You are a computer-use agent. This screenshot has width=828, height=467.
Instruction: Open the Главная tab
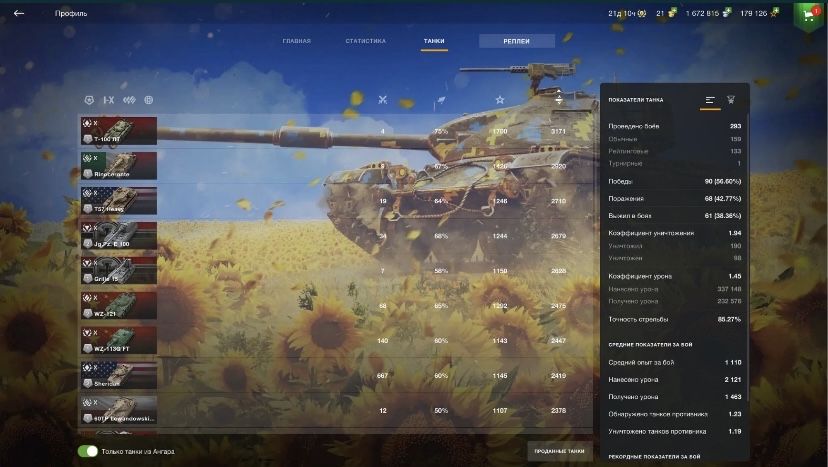(x=296, y=41)
